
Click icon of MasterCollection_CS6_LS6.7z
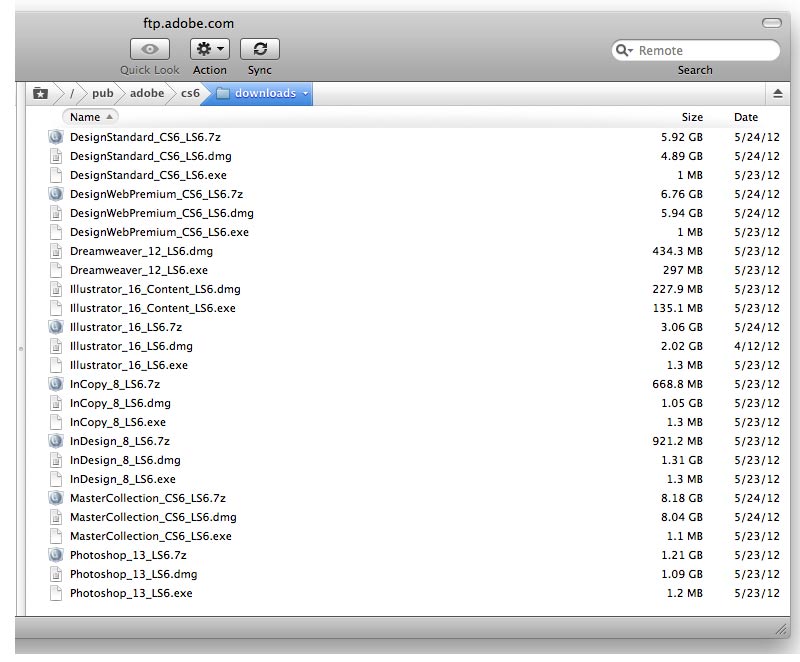point(56,498)
